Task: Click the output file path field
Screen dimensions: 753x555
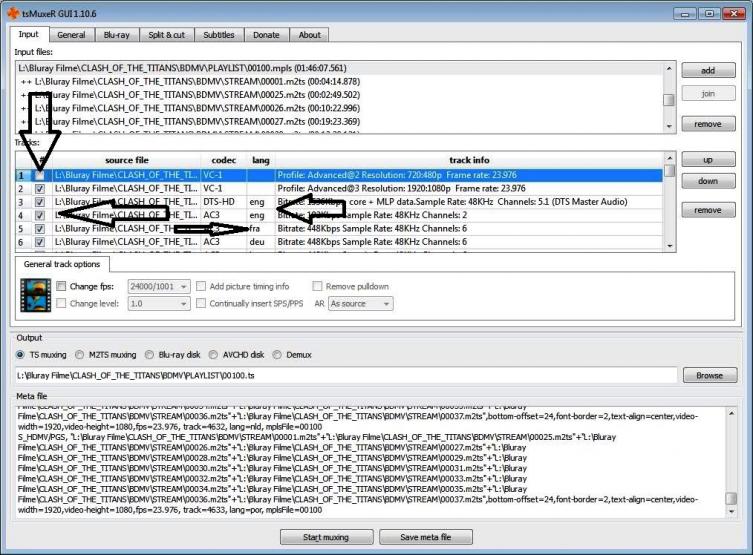Action: pyautogui.click(x=346, y=375)
